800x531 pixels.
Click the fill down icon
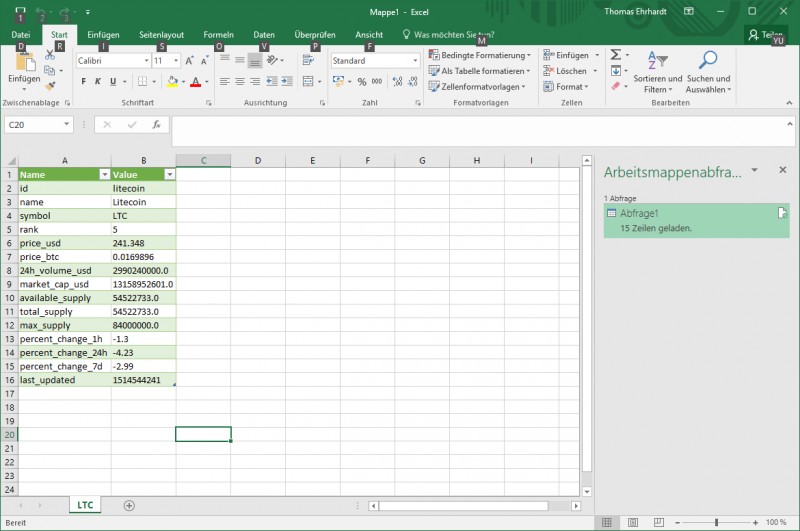pos(616,71)
